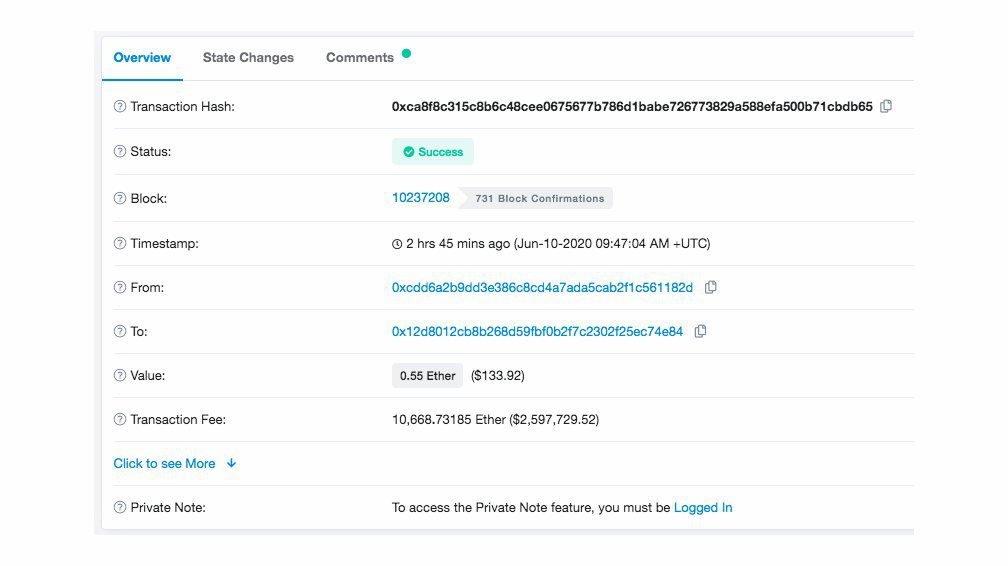Open the To address 0x12d8012c link

tap(537, 331)
